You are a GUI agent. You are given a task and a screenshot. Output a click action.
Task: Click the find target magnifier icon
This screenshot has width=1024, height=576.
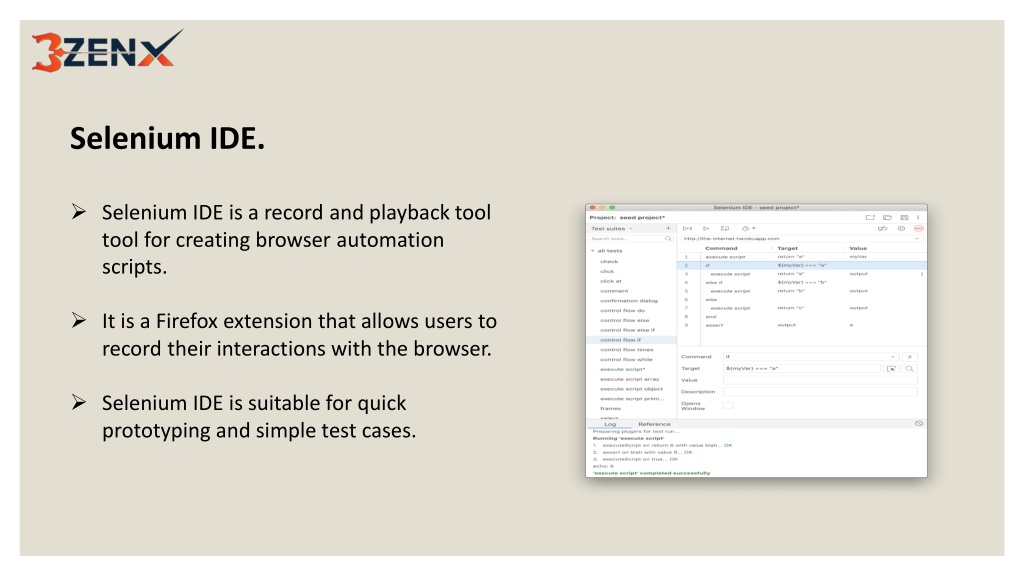pos(909,369)
